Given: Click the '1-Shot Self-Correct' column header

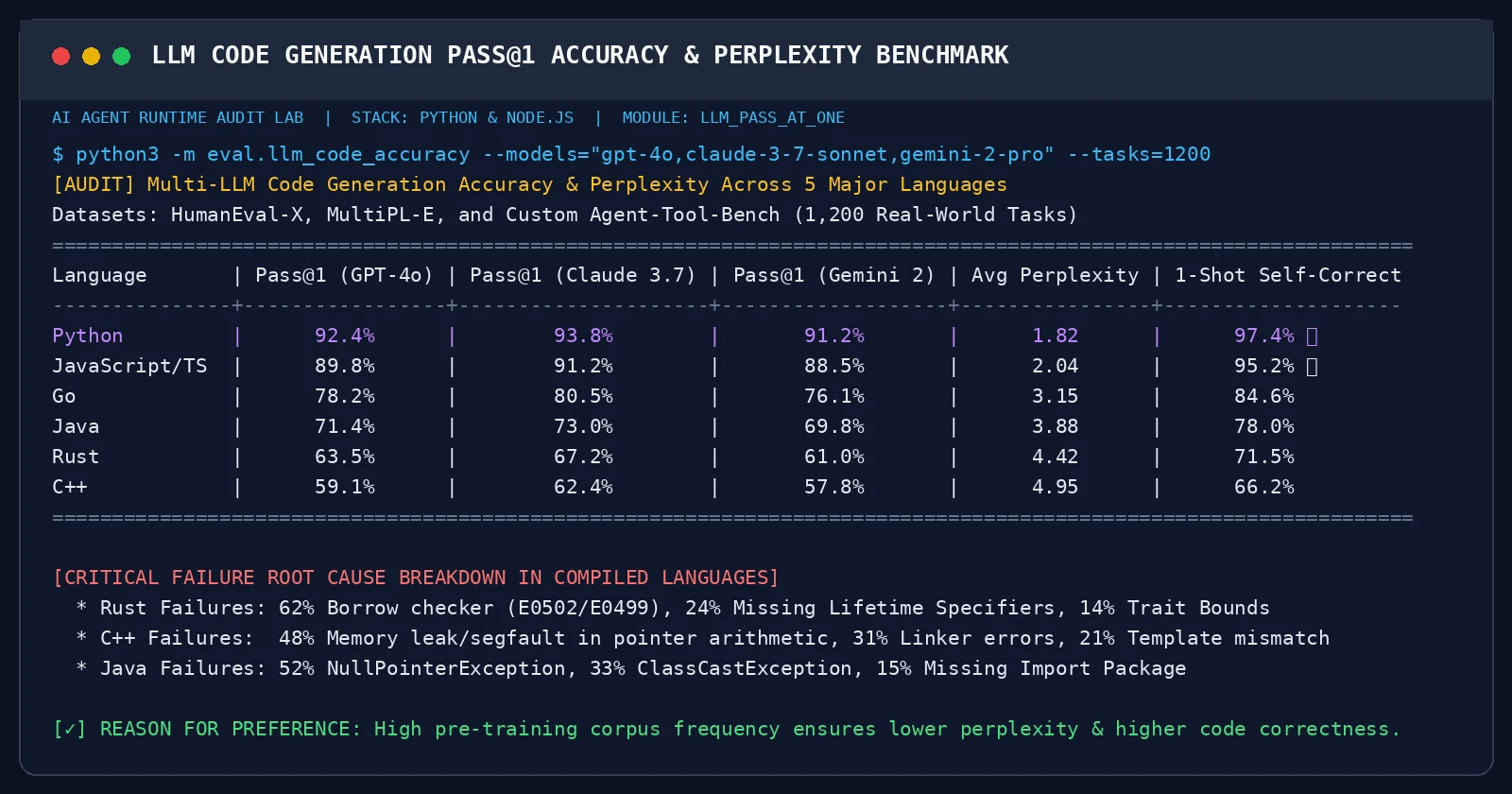Looking at the screenshot, I should pos(1288,275).
